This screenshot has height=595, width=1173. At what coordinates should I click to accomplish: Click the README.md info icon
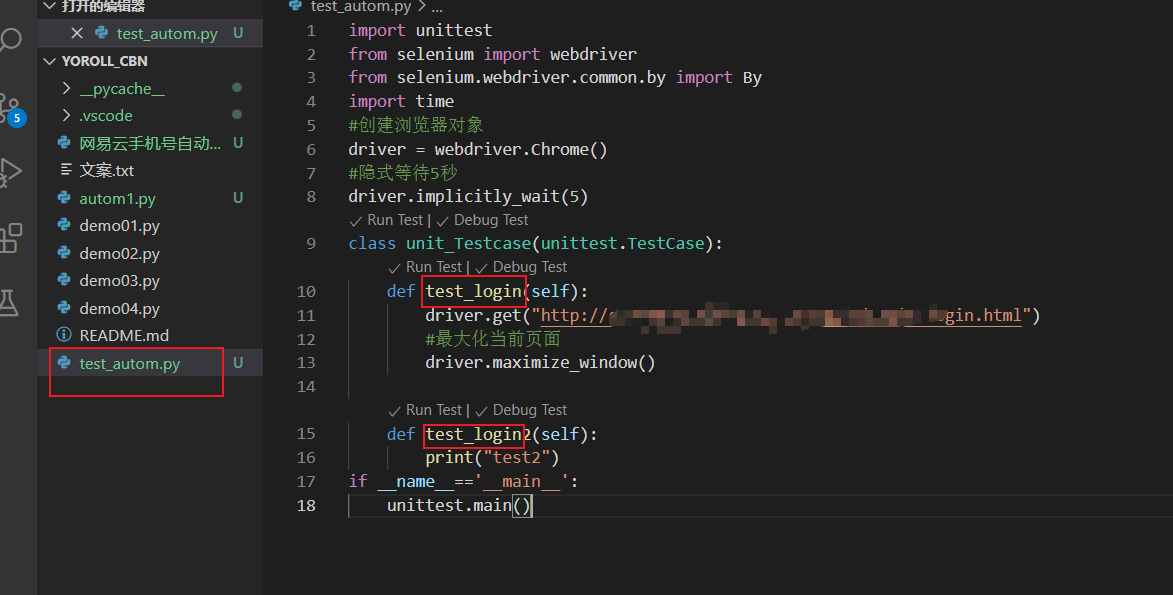(64, 335)
